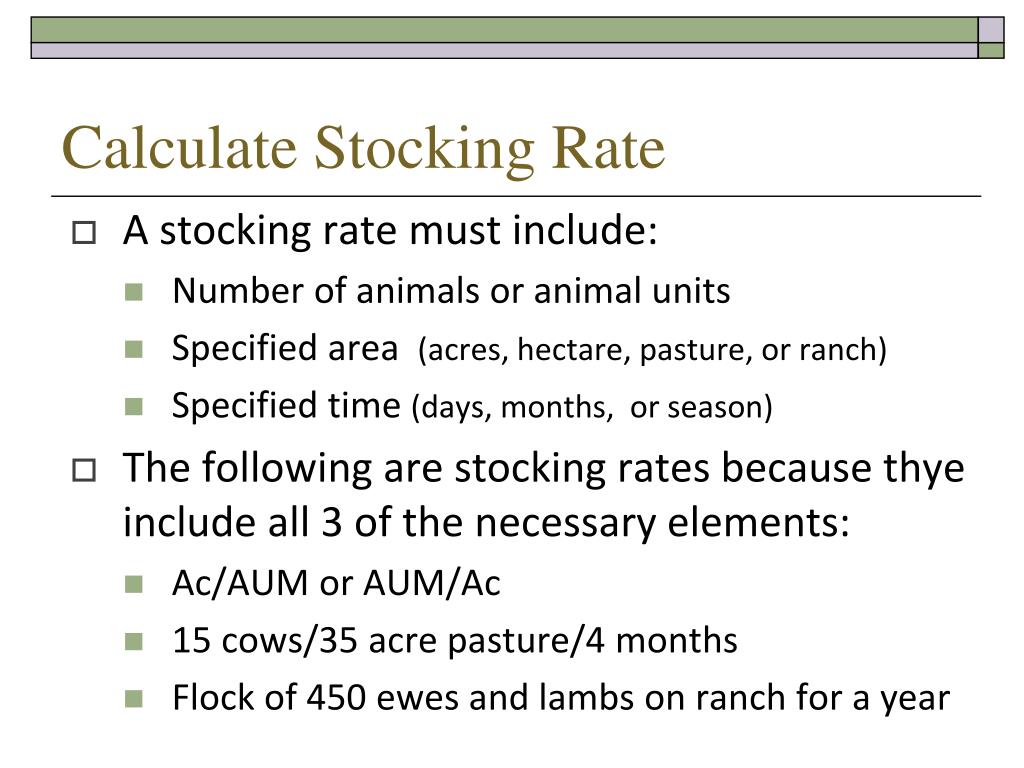The image size is (1024, 768).
Task: Select the text Number of animals or animal units
Action: pos(451,291)
